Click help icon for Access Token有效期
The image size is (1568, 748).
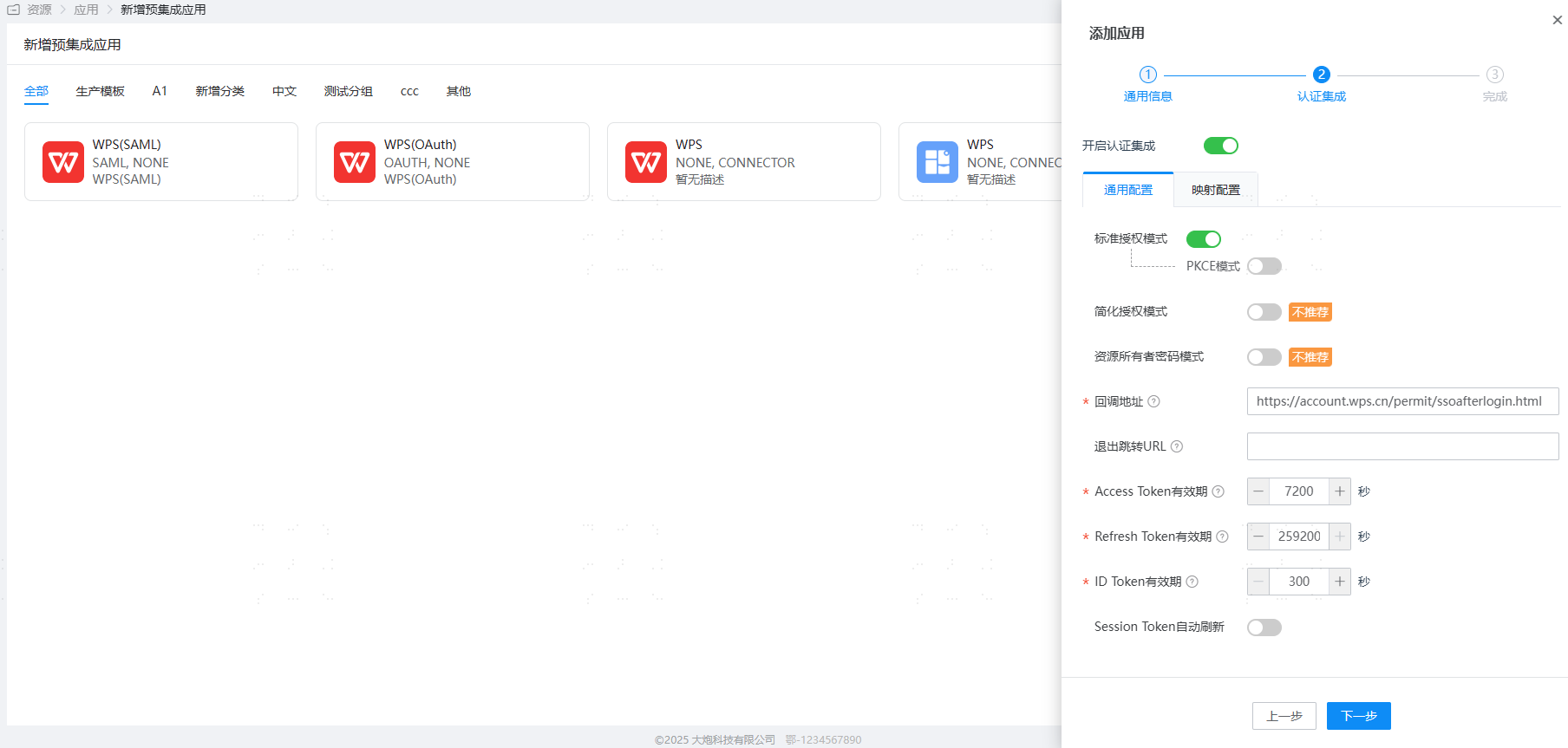click(1218, 491)
